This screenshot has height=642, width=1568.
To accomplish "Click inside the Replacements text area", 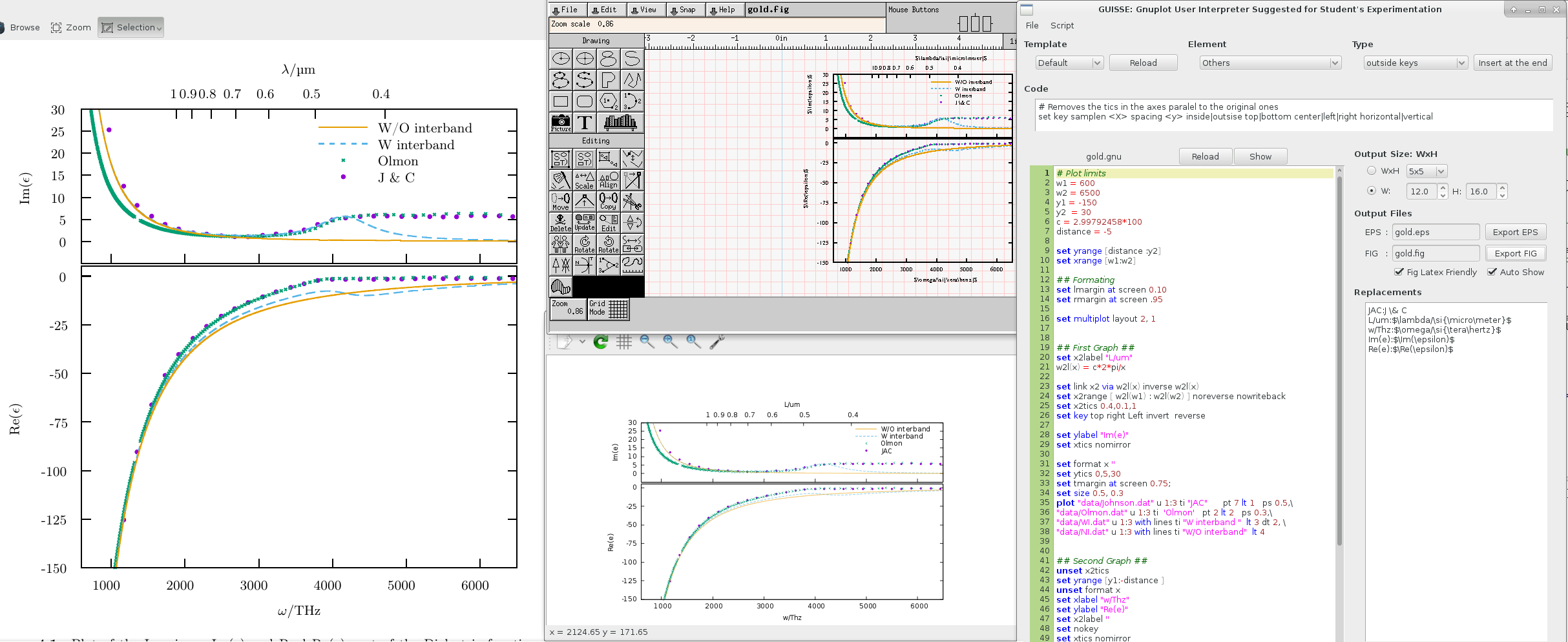I will (x=1456, y=471).
